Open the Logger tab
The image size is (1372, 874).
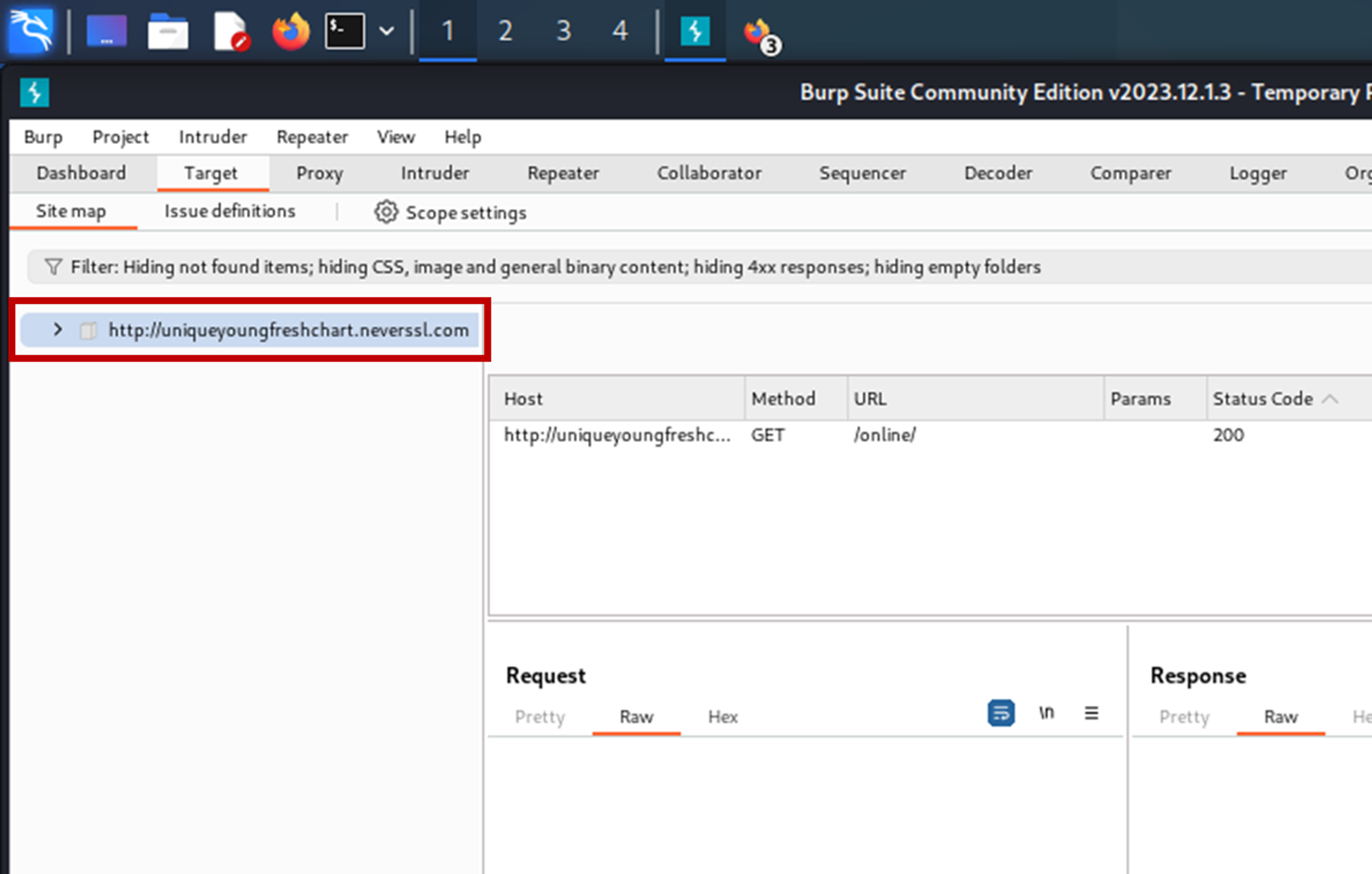pos(1258,173)
